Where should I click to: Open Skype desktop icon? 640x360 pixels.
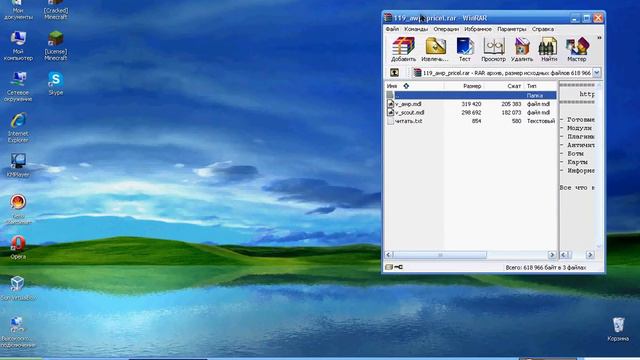point(56,84)
